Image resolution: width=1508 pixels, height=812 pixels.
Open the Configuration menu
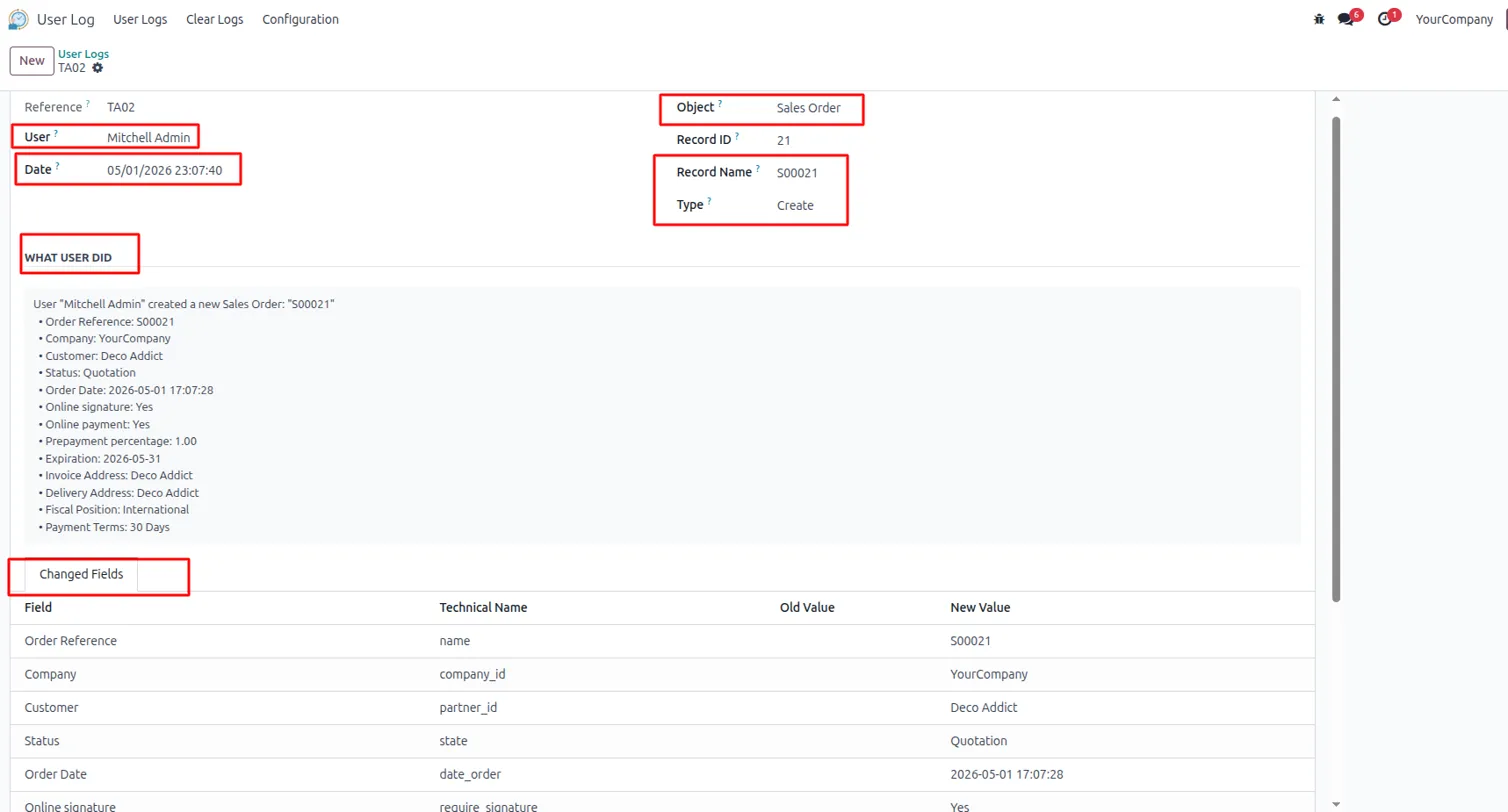point(300,19)
